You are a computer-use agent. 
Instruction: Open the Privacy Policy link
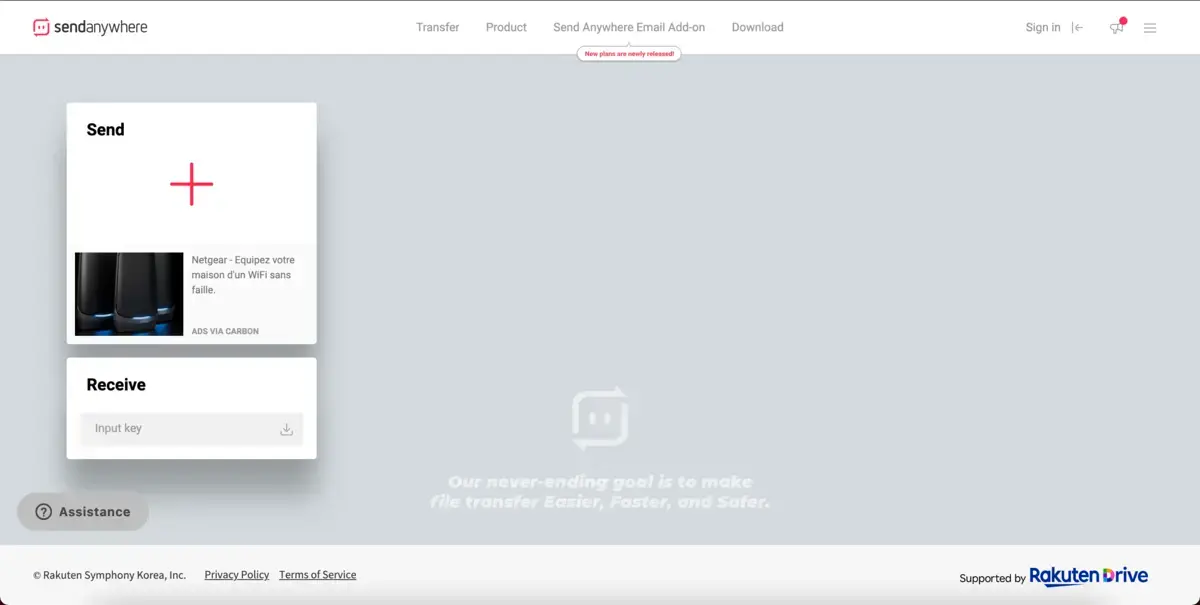(x=237, y=575)
